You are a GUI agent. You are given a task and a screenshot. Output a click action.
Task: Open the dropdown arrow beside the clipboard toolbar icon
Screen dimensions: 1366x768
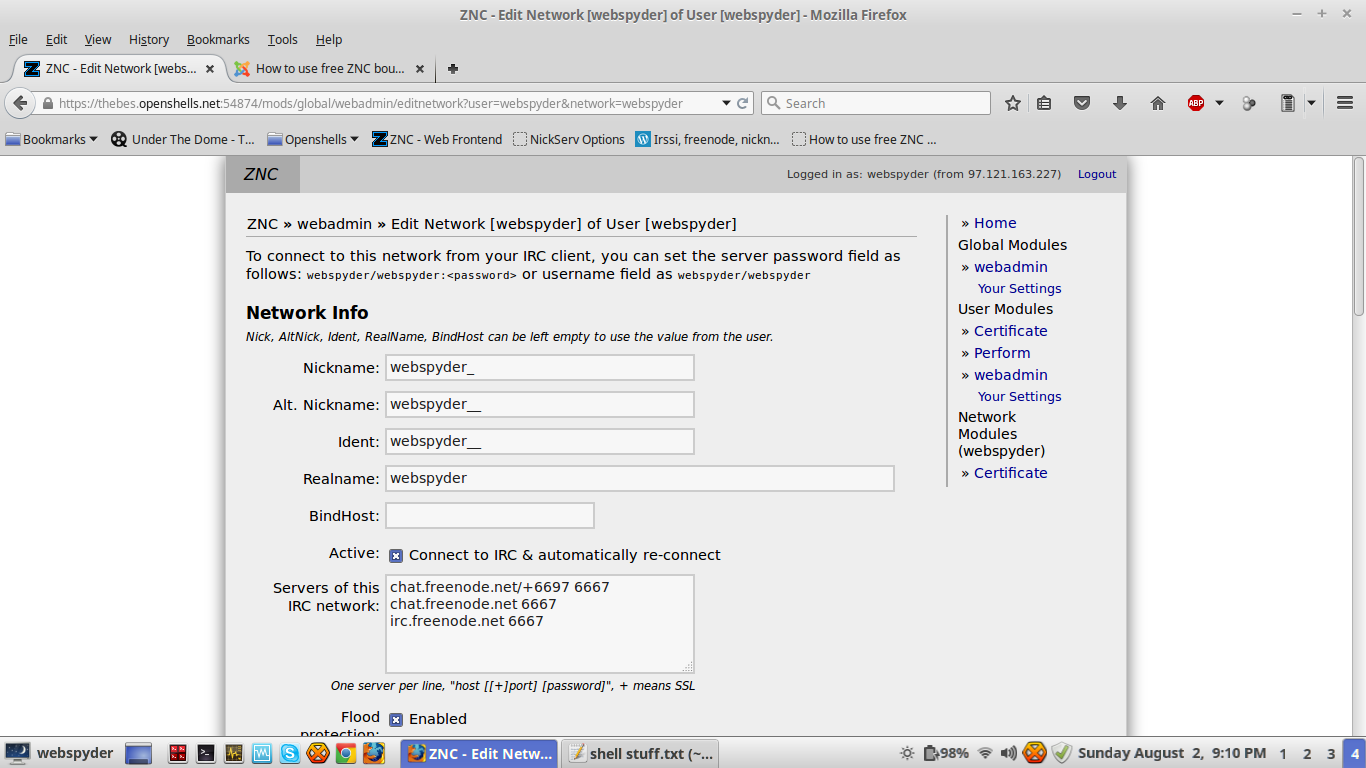[1311, 103]
